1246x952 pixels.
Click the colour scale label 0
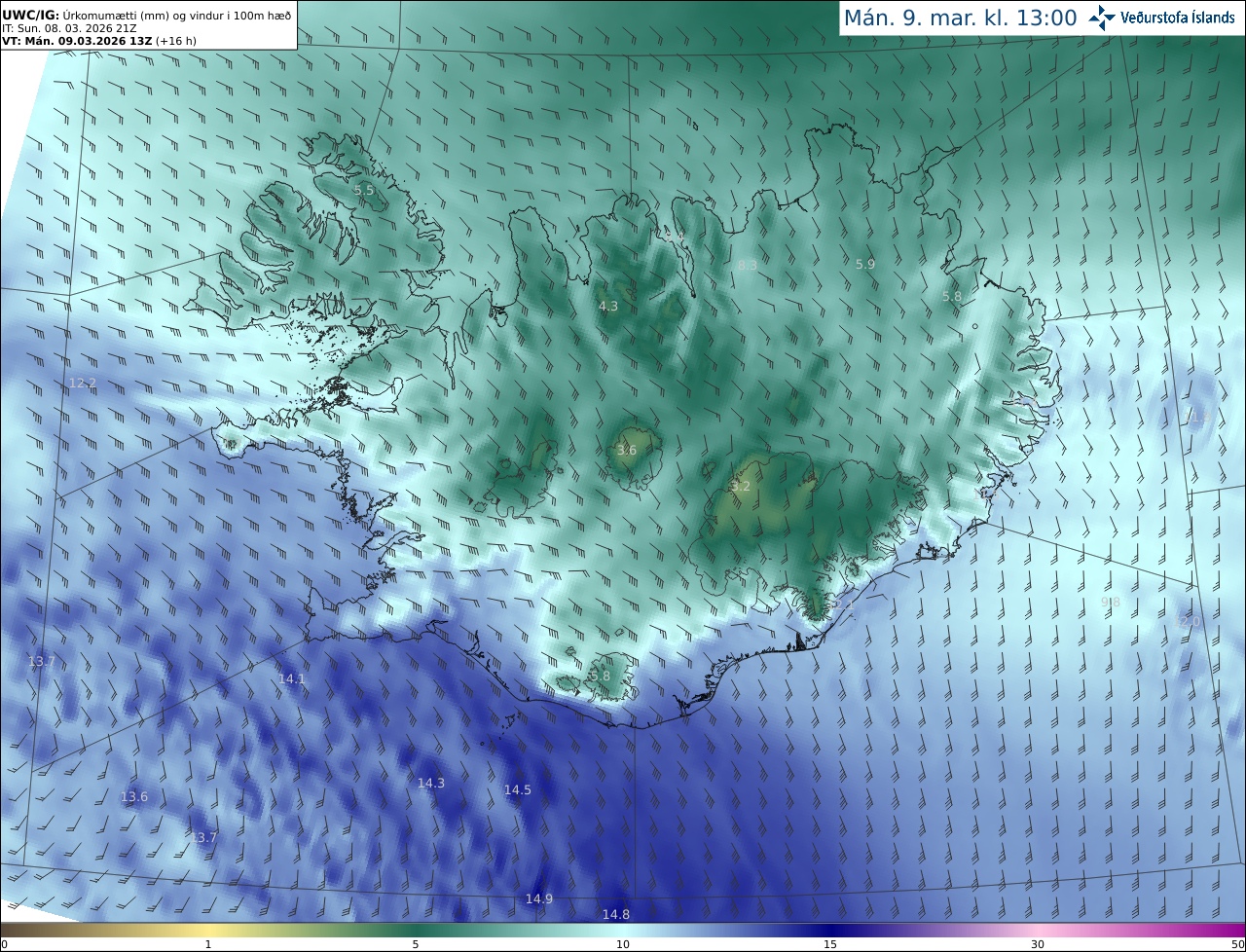4,944
